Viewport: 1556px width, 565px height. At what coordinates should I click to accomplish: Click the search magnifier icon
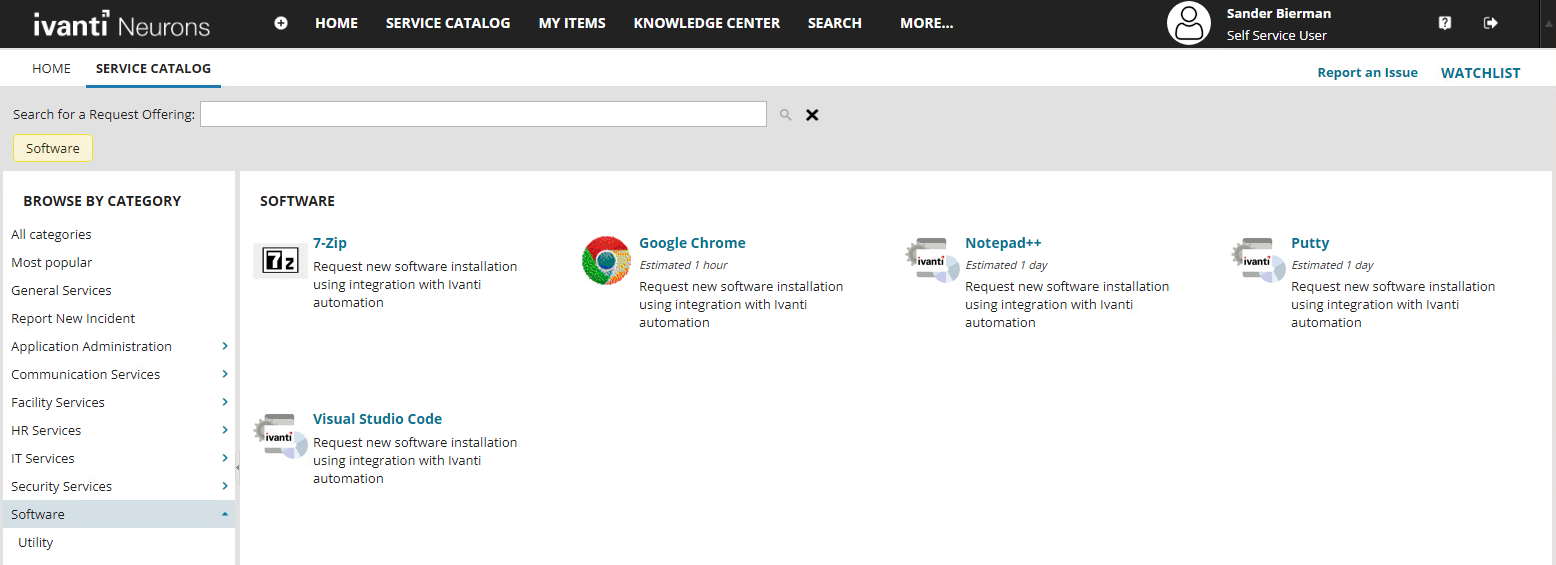tap(786, 115)
